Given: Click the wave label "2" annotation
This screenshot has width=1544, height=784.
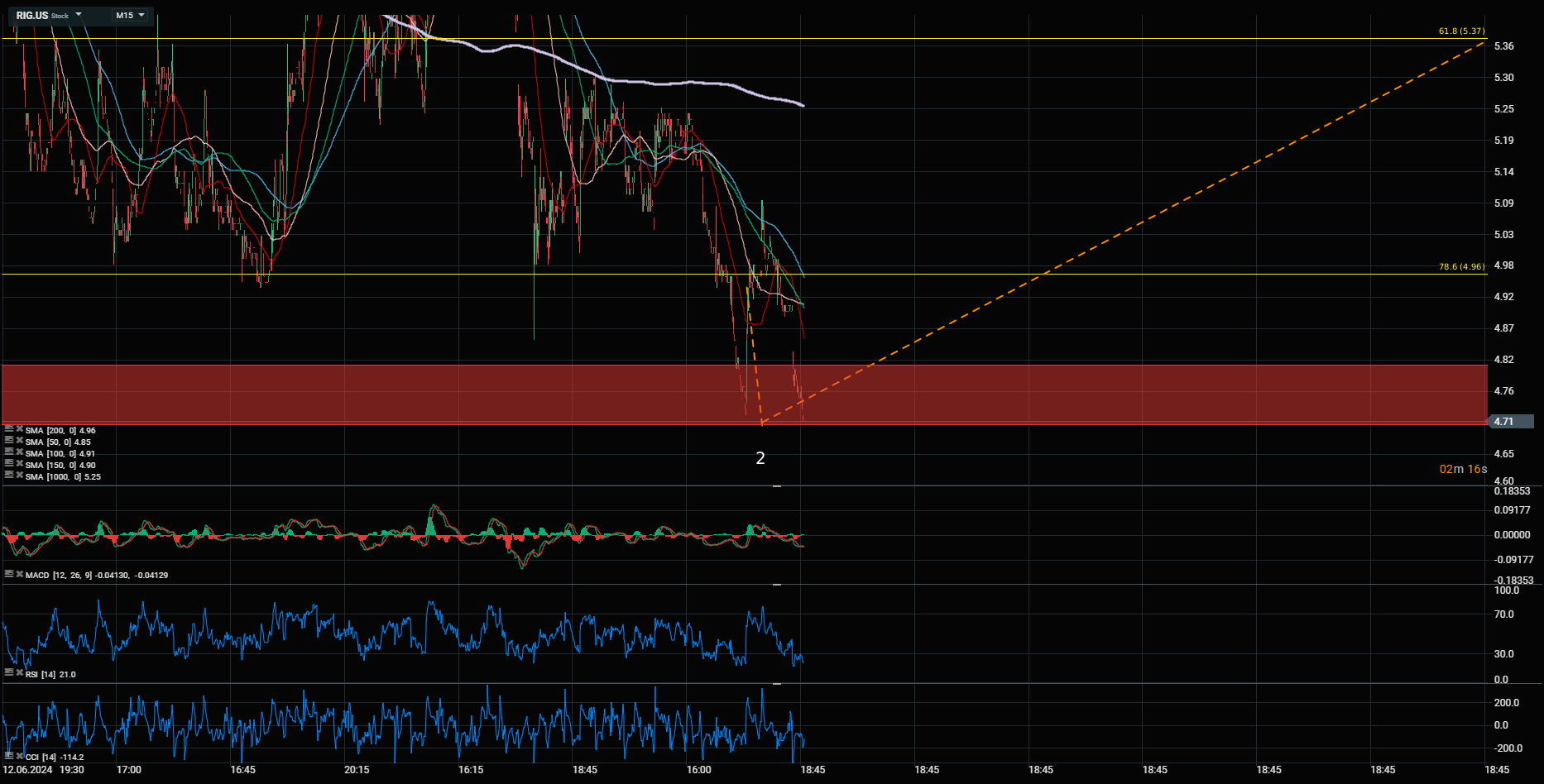Looking at the screenshot, I should pyautogui.click(x=760, y=458).
